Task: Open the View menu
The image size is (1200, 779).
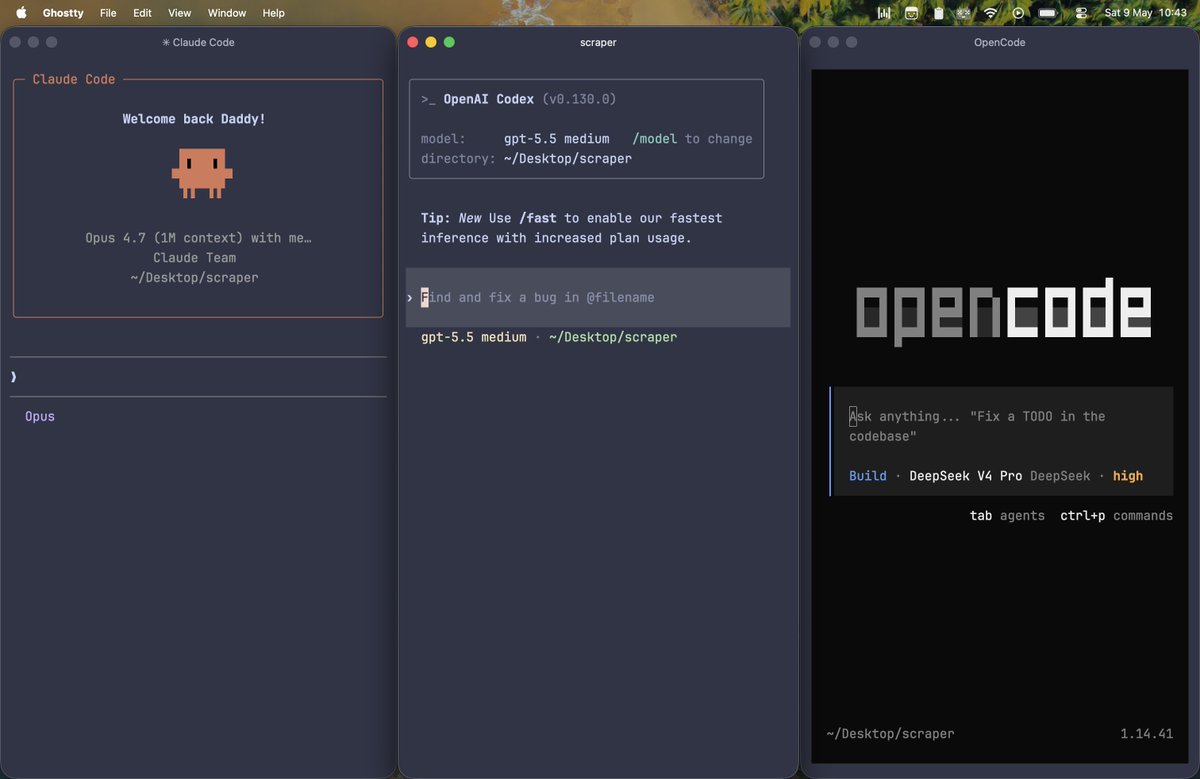Action: (x=180, y=13)
